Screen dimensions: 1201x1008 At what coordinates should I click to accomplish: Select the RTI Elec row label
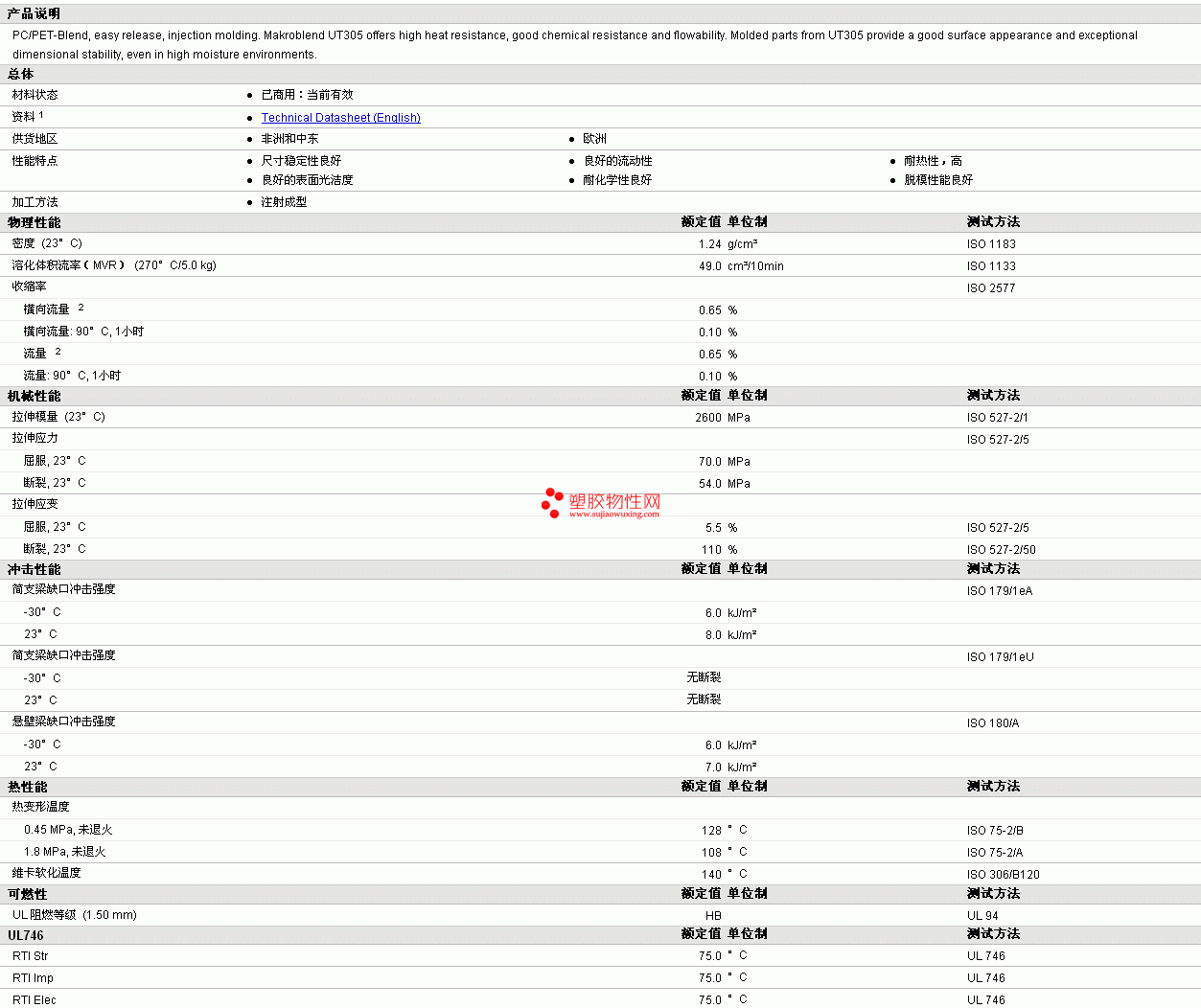[35, 1000]
